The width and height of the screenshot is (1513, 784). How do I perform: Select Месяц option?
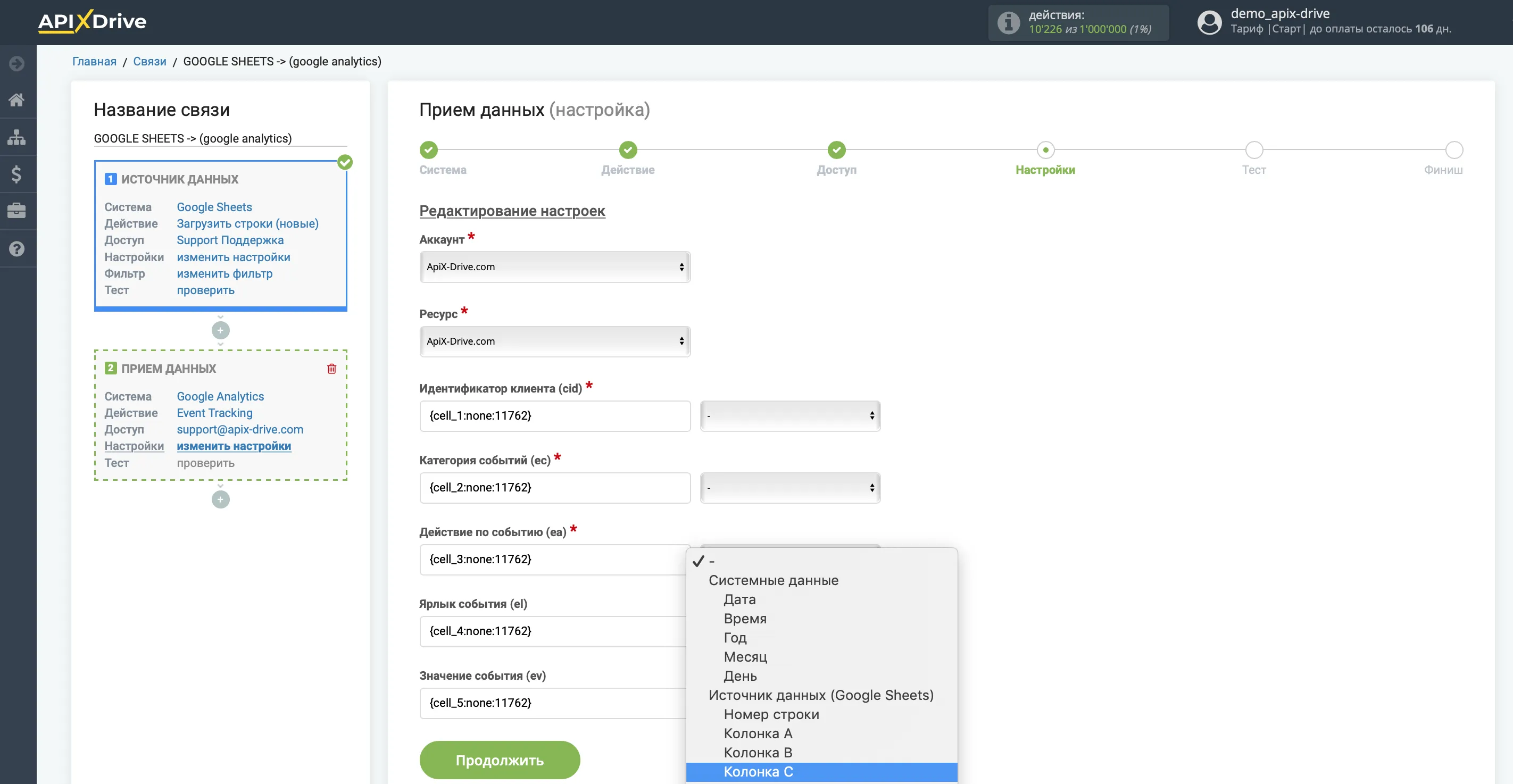tap(822, 656)
